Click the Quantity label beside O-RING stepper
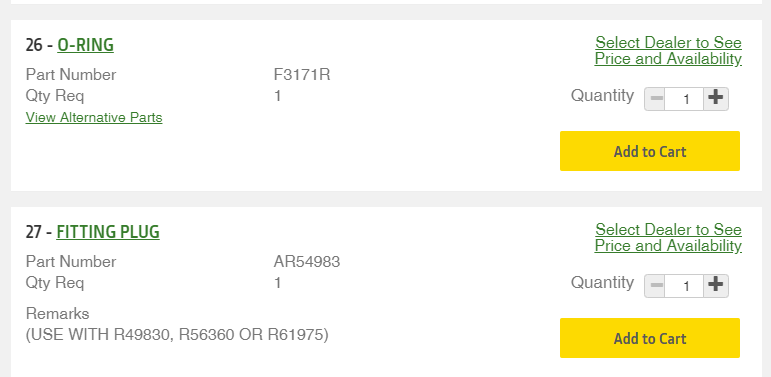771x377 pixels. coord(602,95)
